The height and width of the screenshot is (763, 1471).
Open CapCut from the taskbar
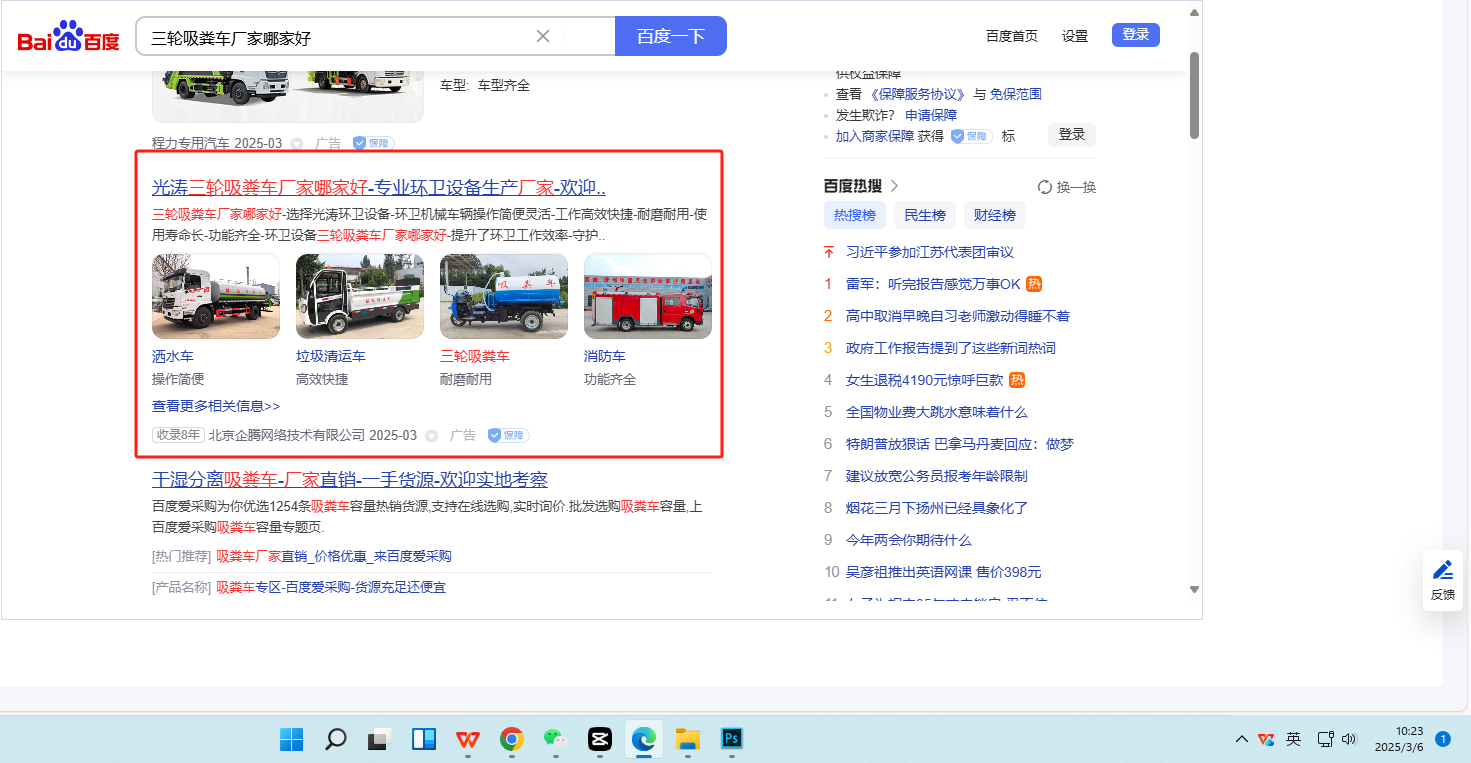point(600,739)
